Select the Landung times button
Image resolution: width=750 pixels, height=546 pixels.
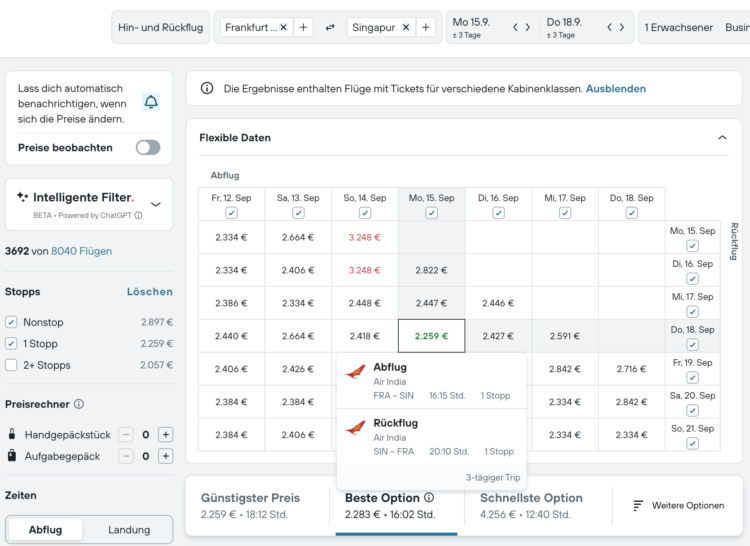coord(129,529)
